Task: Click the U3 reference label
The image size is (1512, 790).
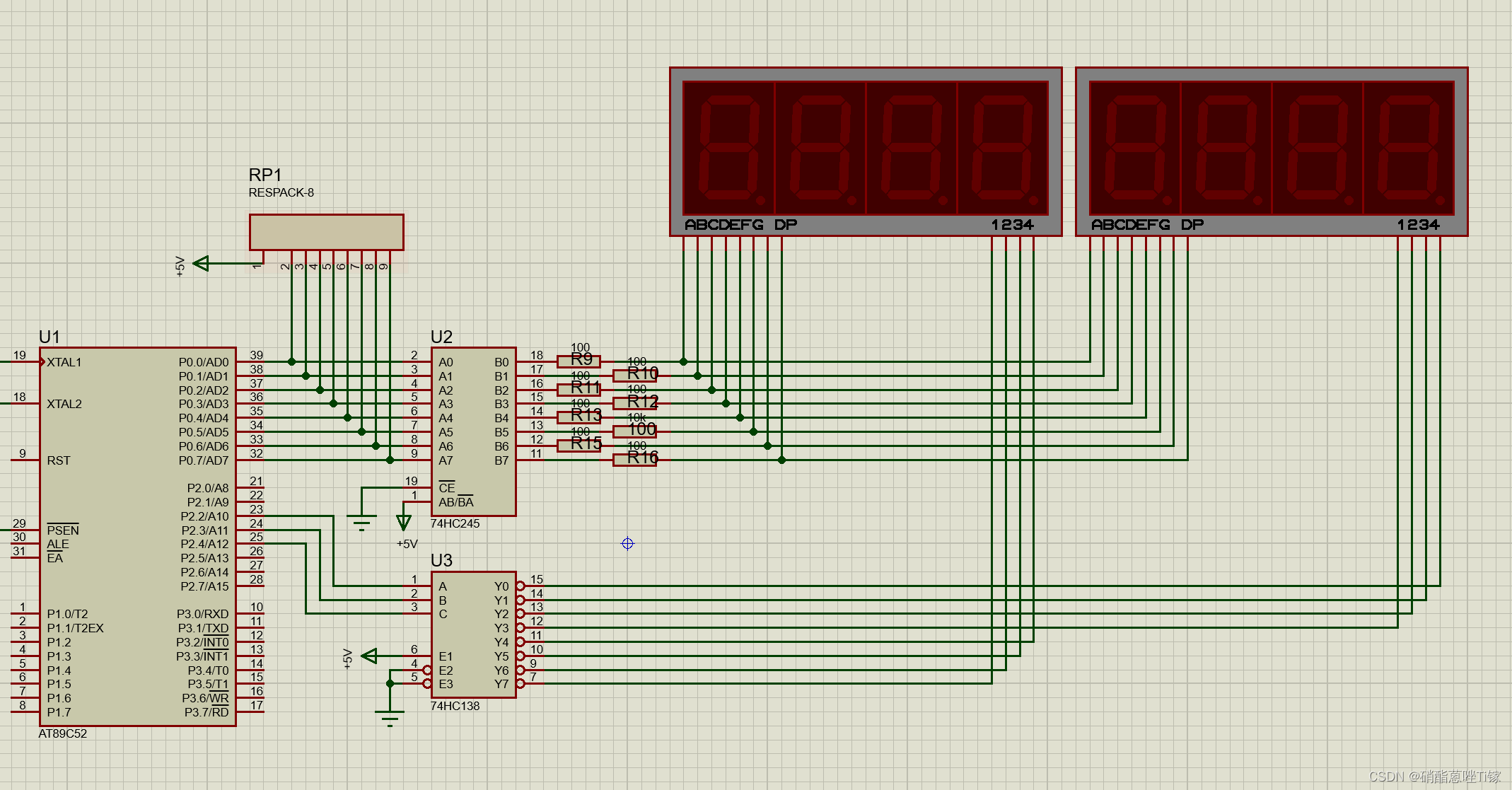Action: click(x=441, y=560)
